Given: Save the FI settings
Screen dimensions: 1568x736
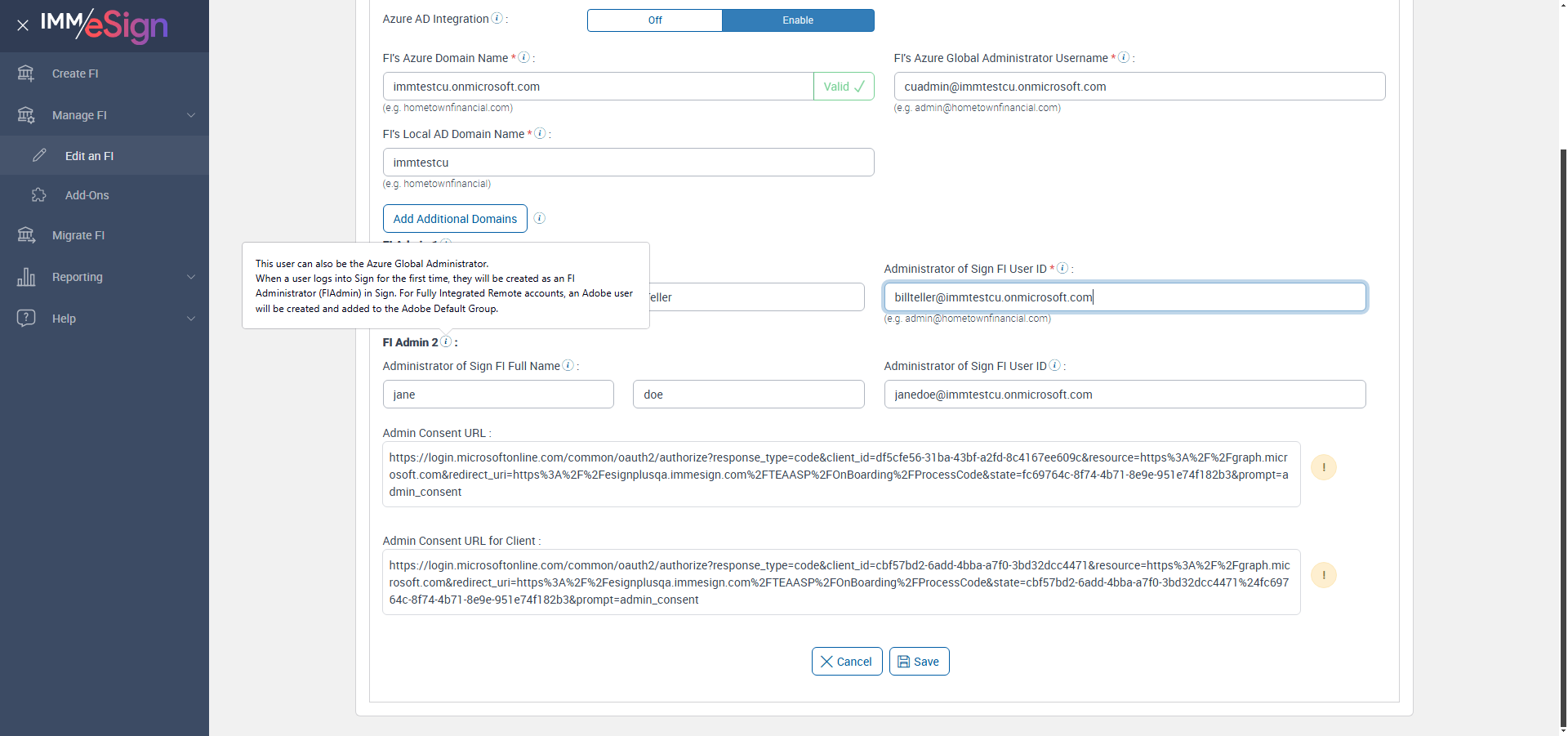Looking at the screenshot, I should coord(919,662).
